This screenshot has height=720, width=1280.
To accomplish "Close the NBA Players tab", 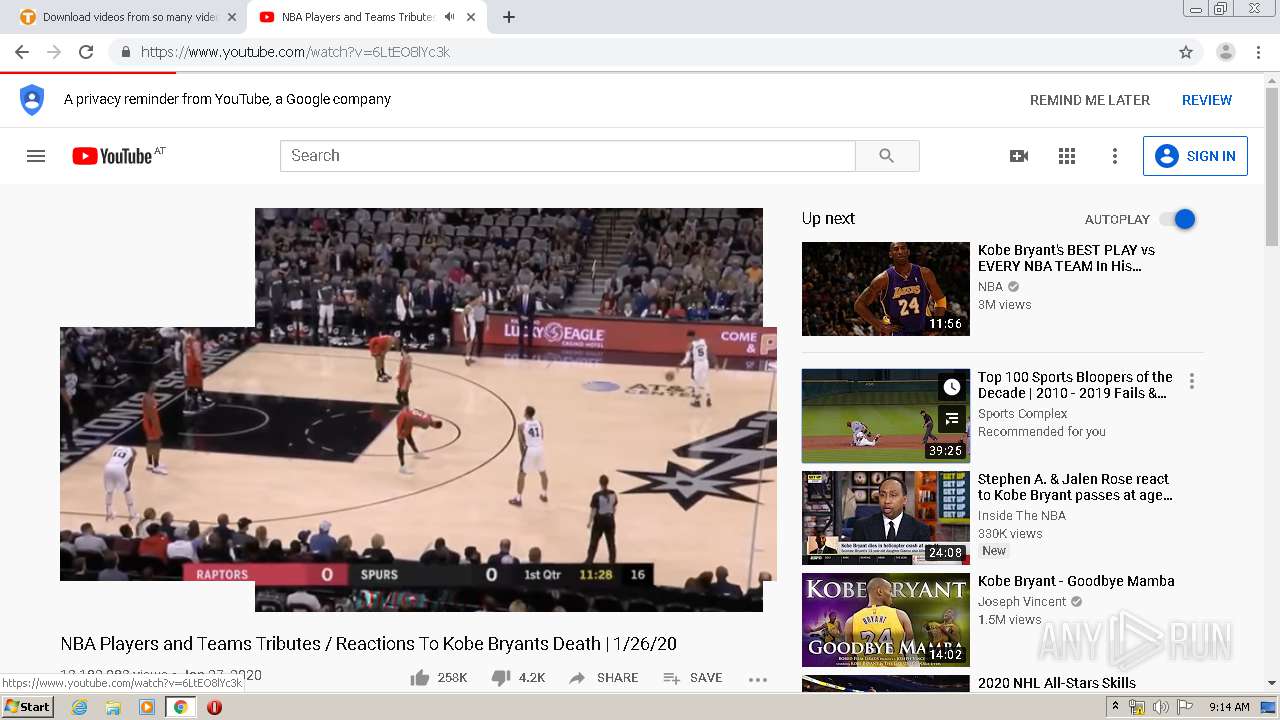I will tap(471, 17).
